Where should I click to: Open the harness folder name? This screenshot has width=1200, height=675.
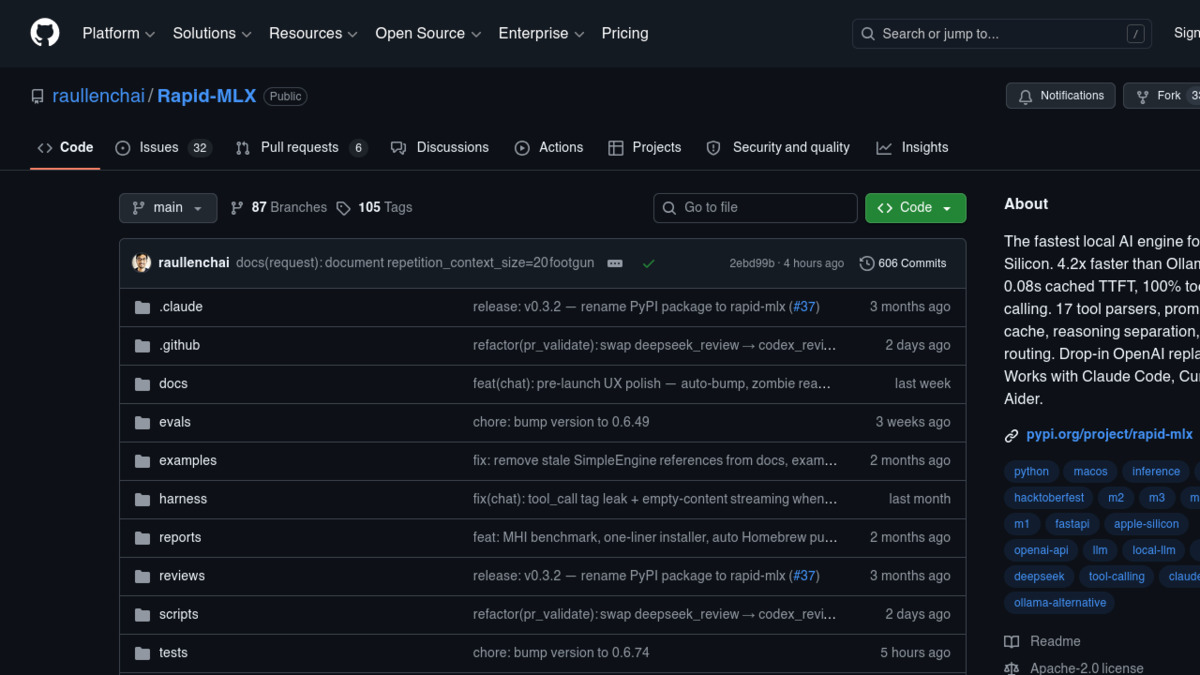coord(183,499)
